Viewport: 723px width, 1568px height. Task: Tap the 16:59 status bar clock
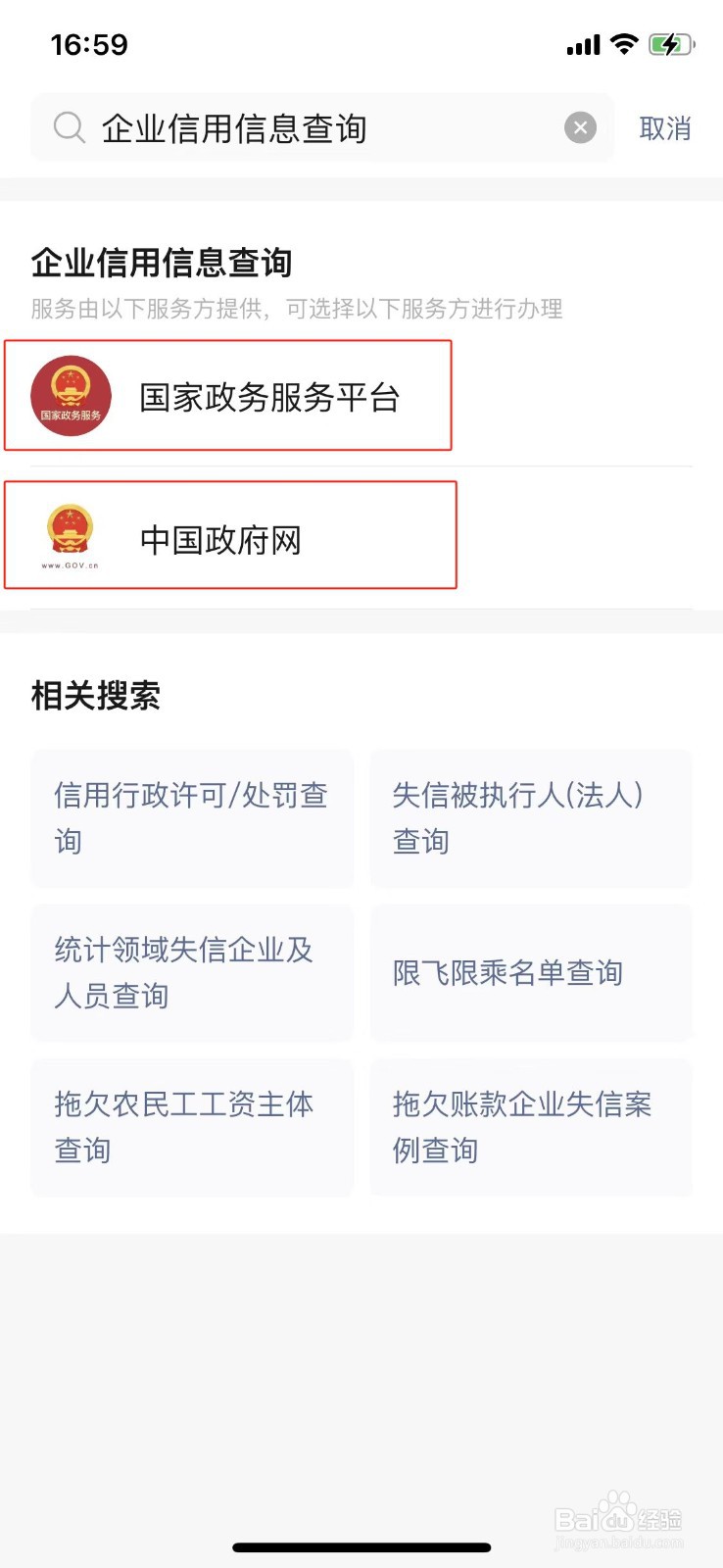(x=89, y=45)
